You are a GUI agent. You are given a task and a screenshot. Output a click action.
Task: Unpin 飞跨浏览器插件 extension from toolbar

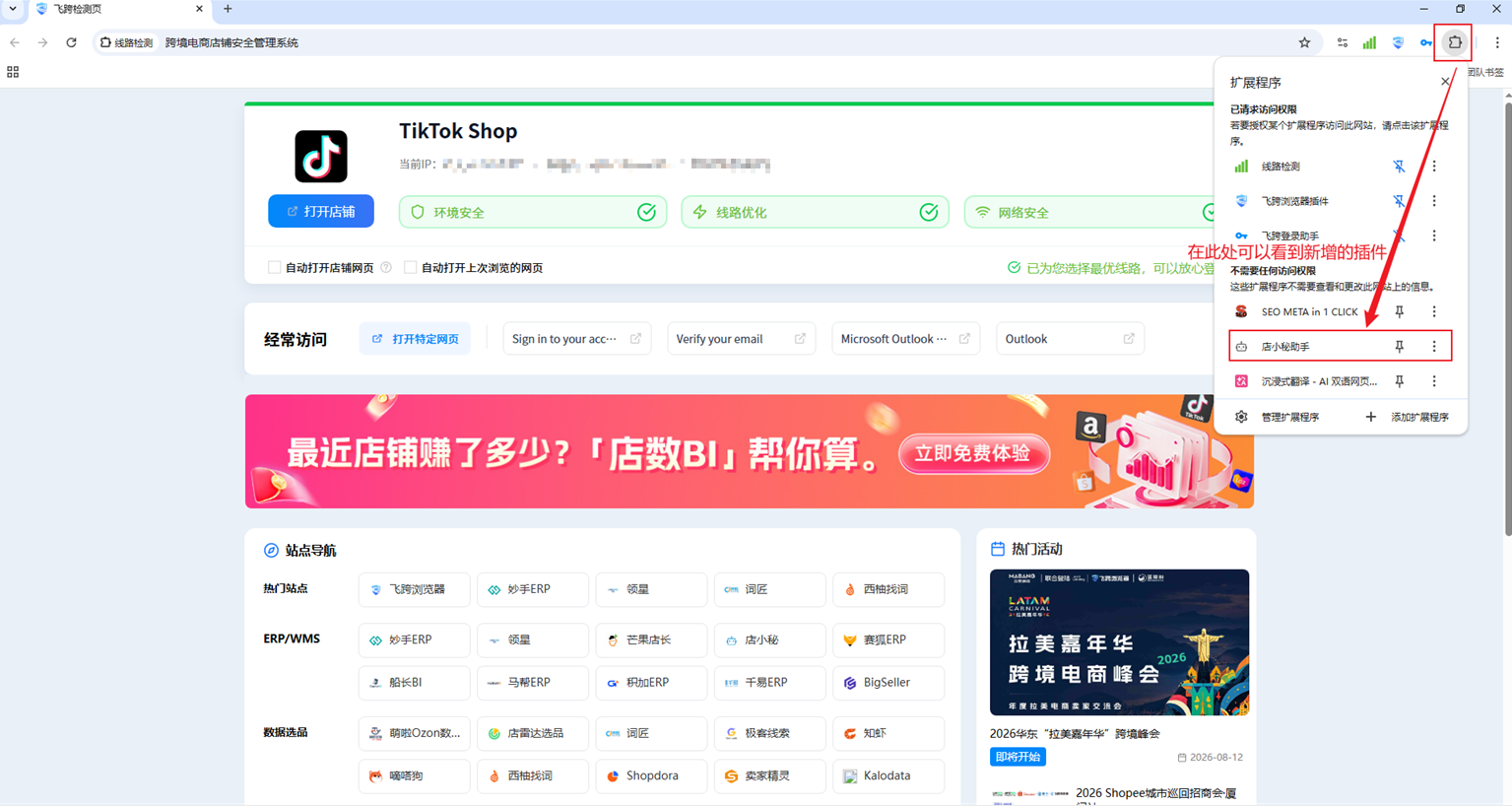(x=1399, y=201)
